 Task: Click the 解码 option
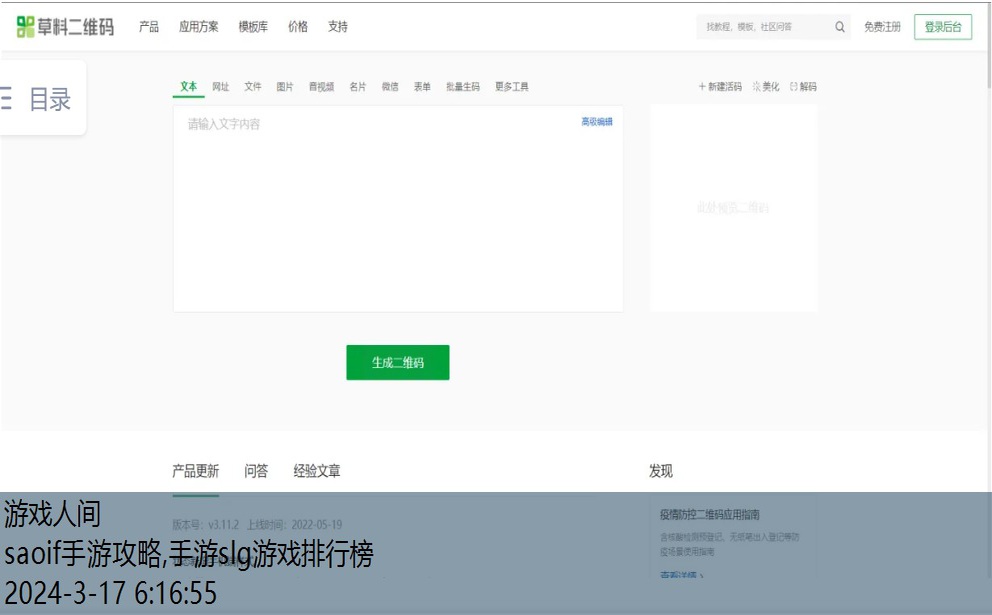tap(803, 87)
